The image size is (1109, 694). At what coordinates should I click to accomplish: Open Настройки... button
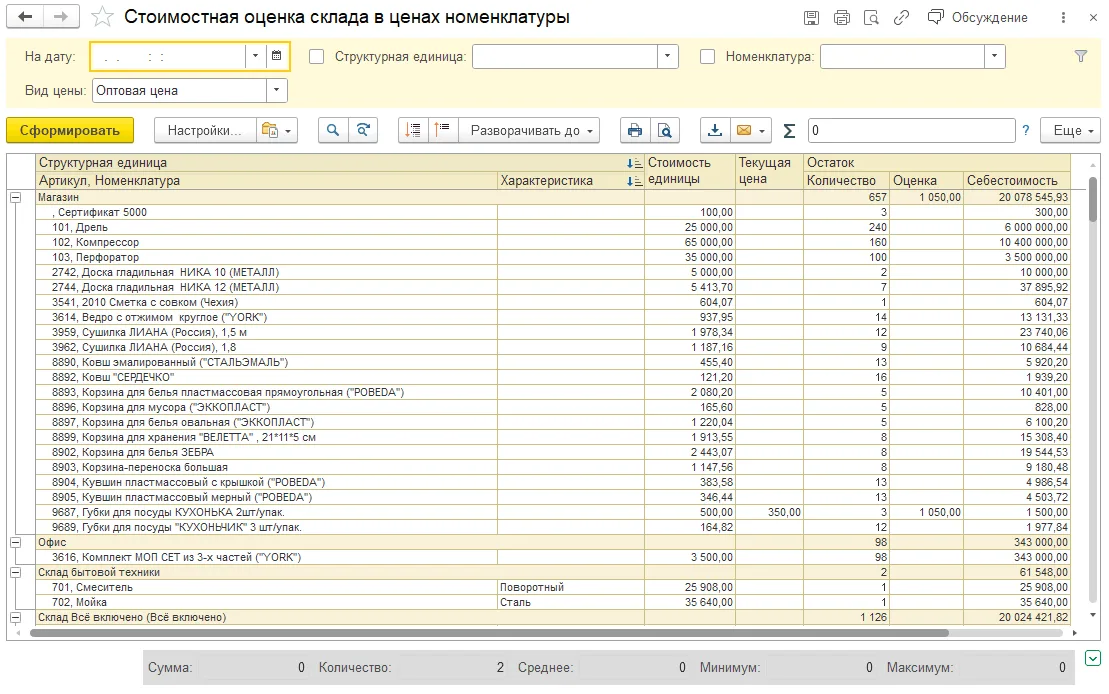(x=205, y=130)
